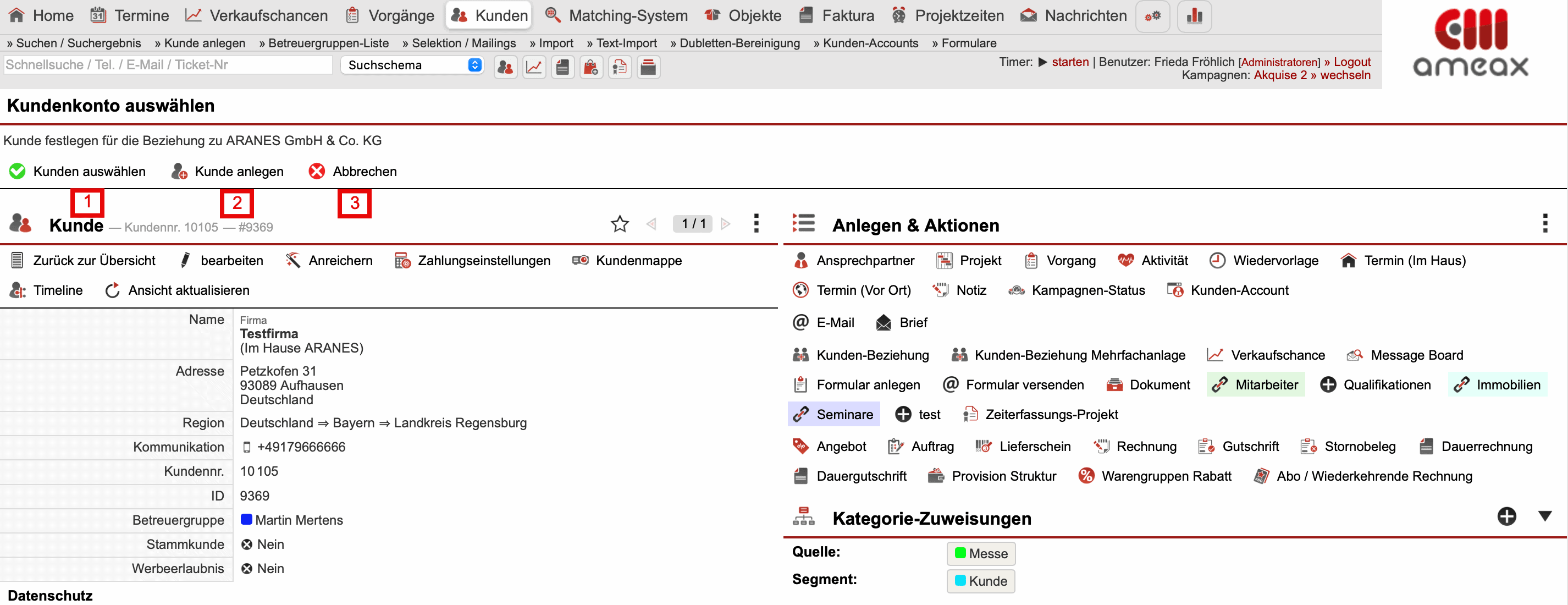The height and width of the screenshot is (605, 1568).
Task: Click into the Schnellsuche input field
Action: click(x=168, y=65)
